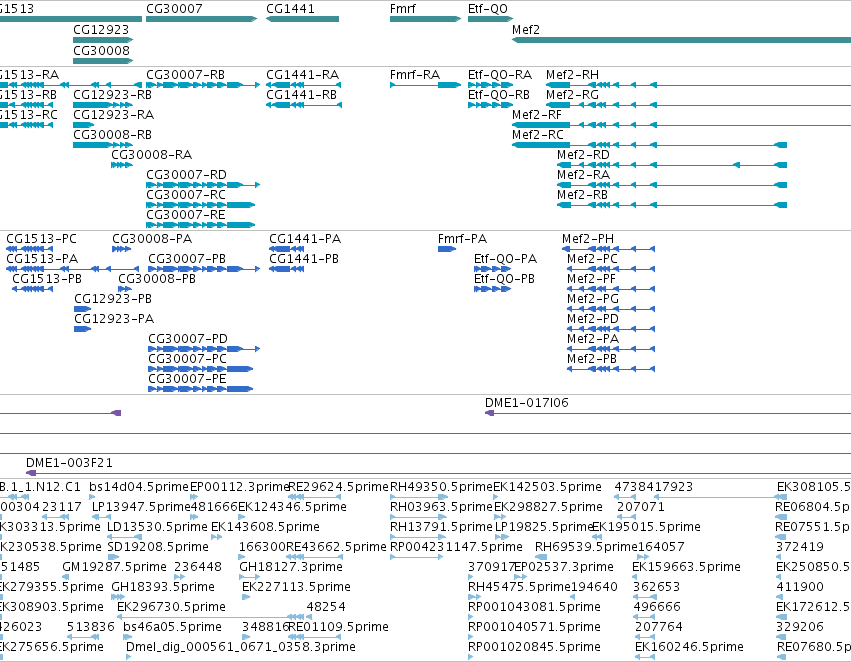Viewport: 851px width, 662px height.
Task: Select transcript Mef2-RH
Action: point(572,75)
